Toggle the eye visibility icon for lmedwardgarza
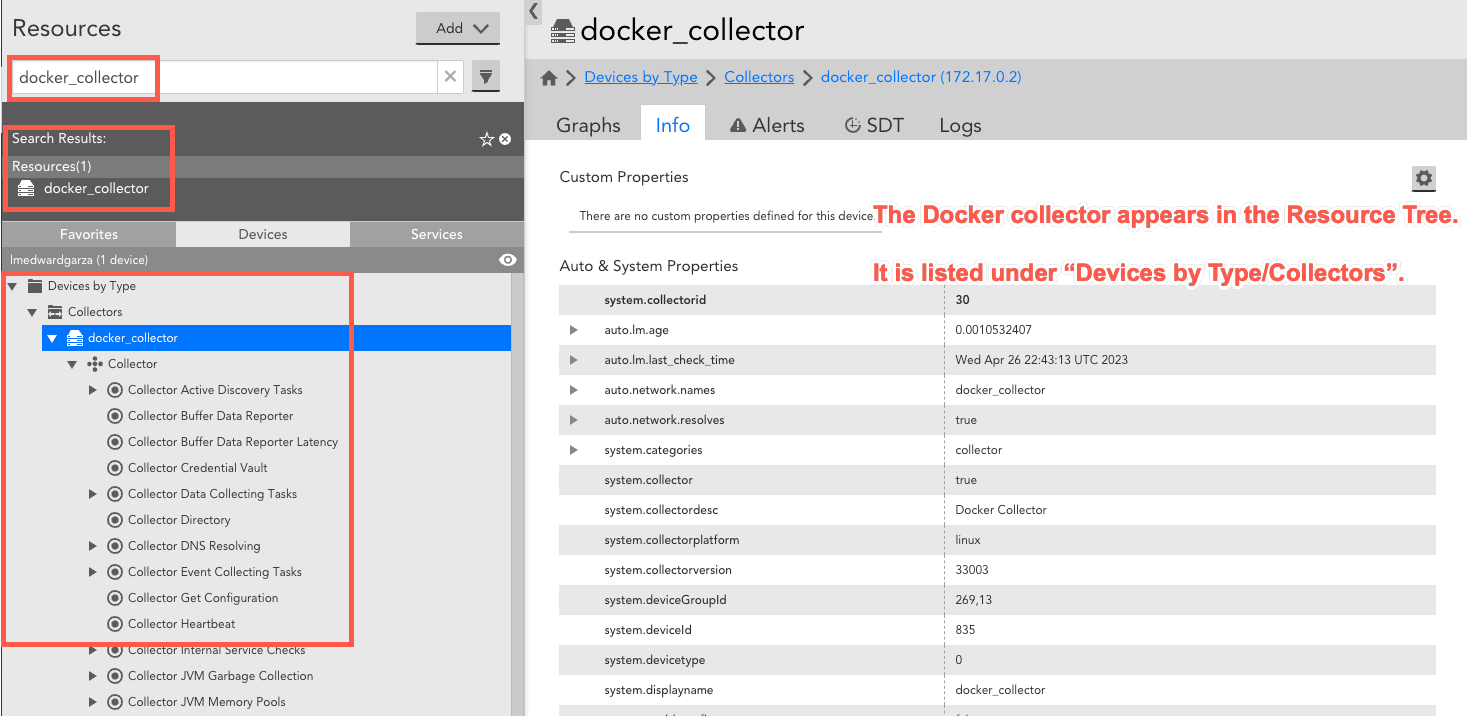This screenshot has width=1467, height=716. click(x=508, y=260)
